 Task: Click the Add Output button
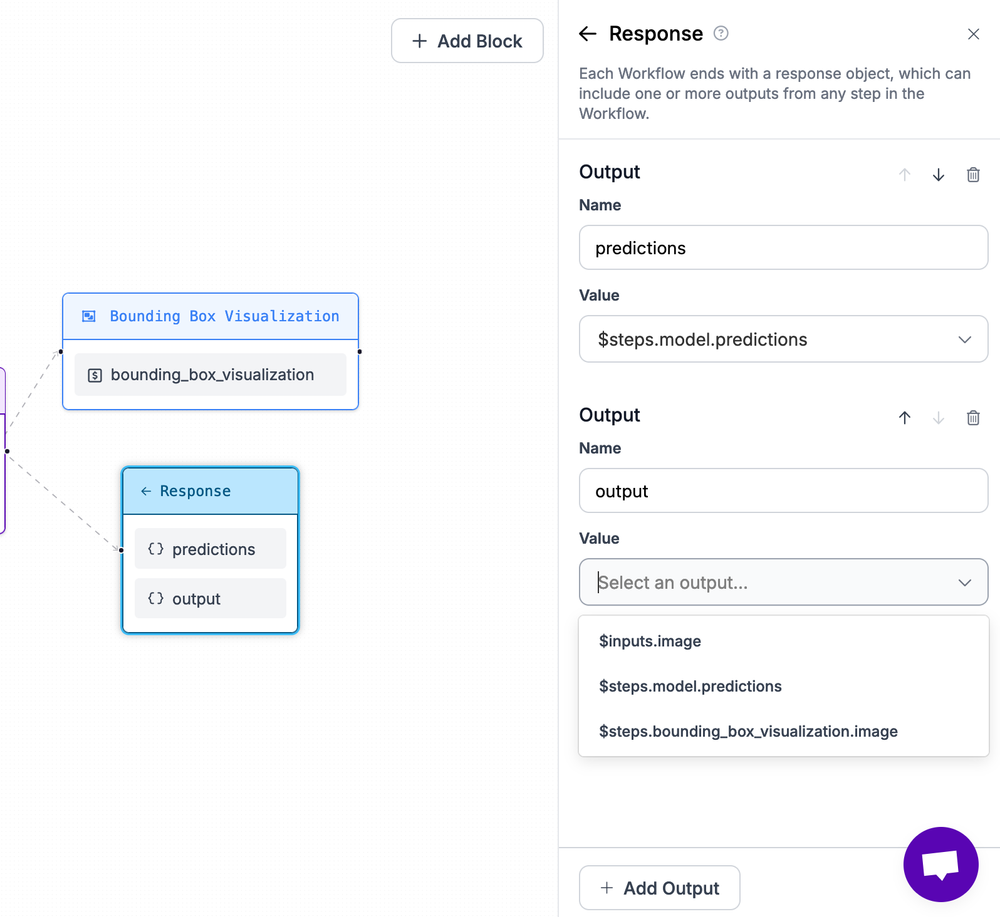pyautogui.click(x=659, y=887)
